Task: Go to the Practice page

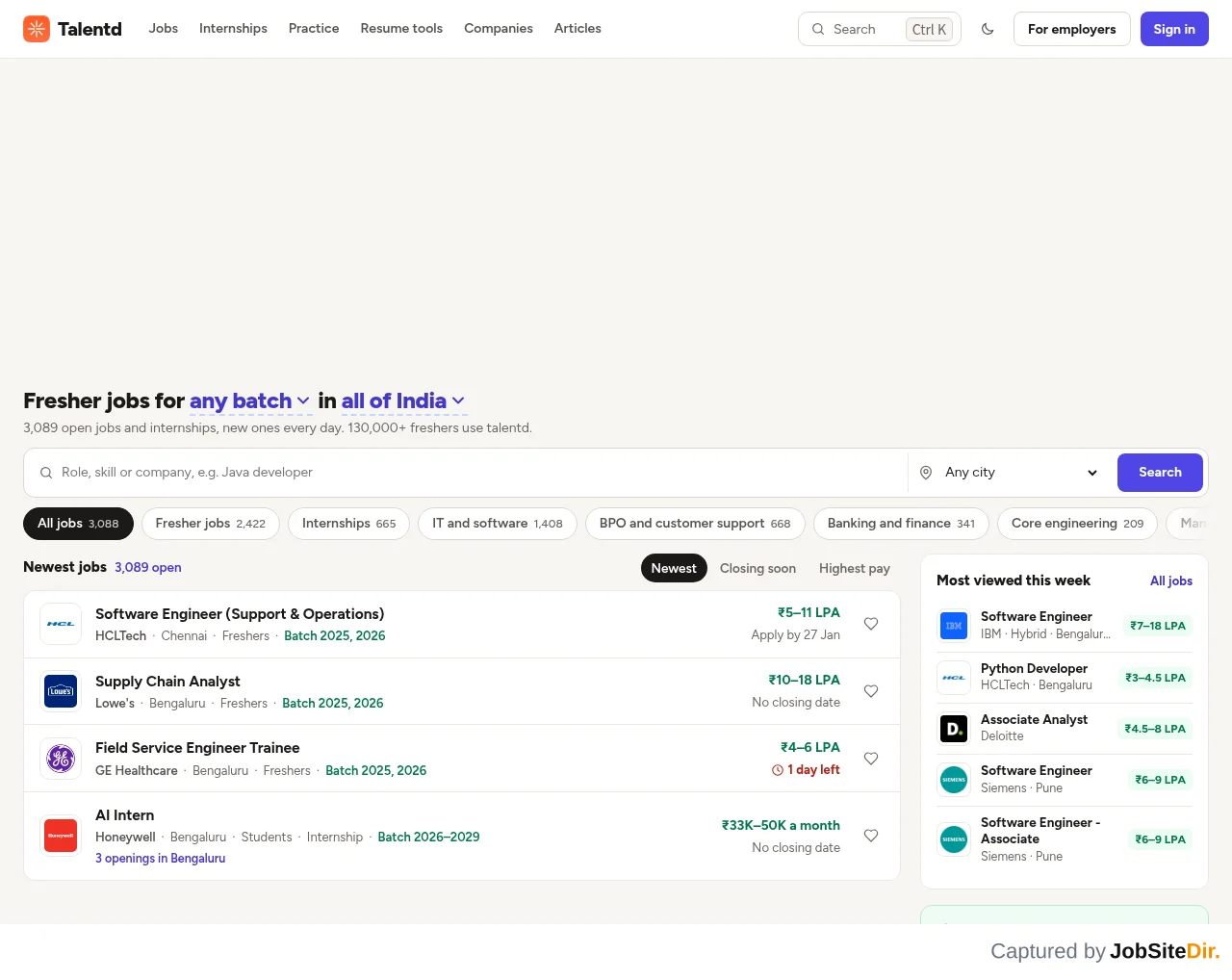Action: click(x=314, y=29)
